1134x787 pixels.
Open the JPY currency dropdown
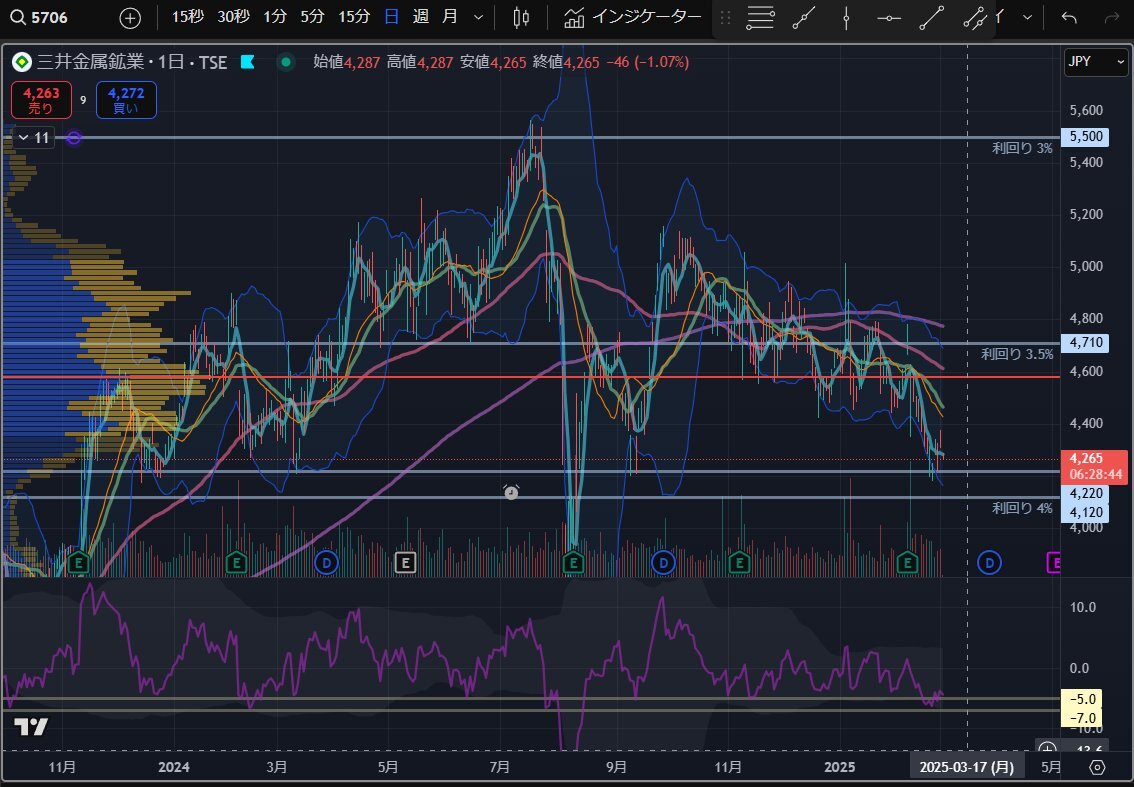1097,62
